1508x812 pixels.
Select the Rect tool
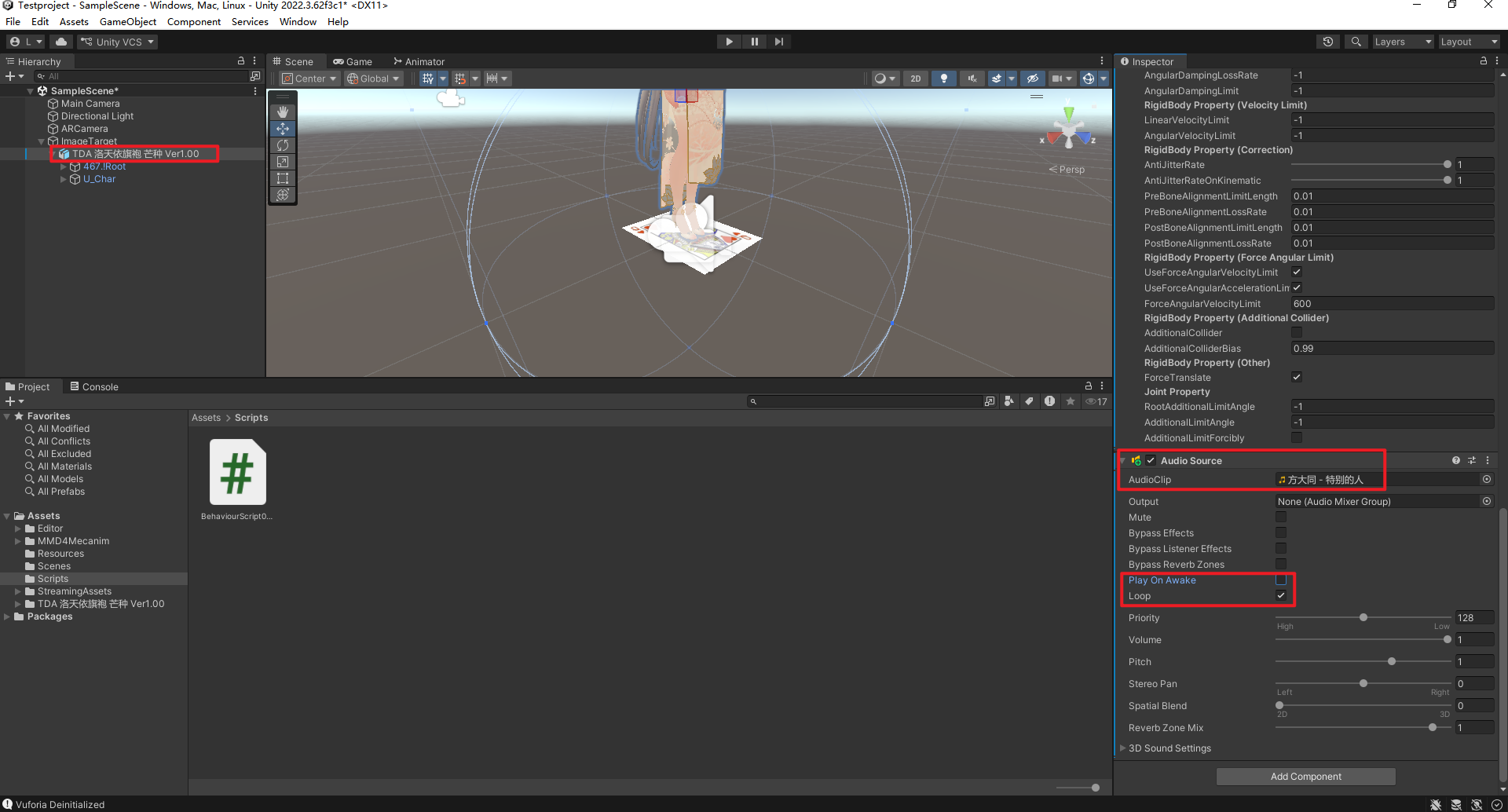(x=283, y=178)
